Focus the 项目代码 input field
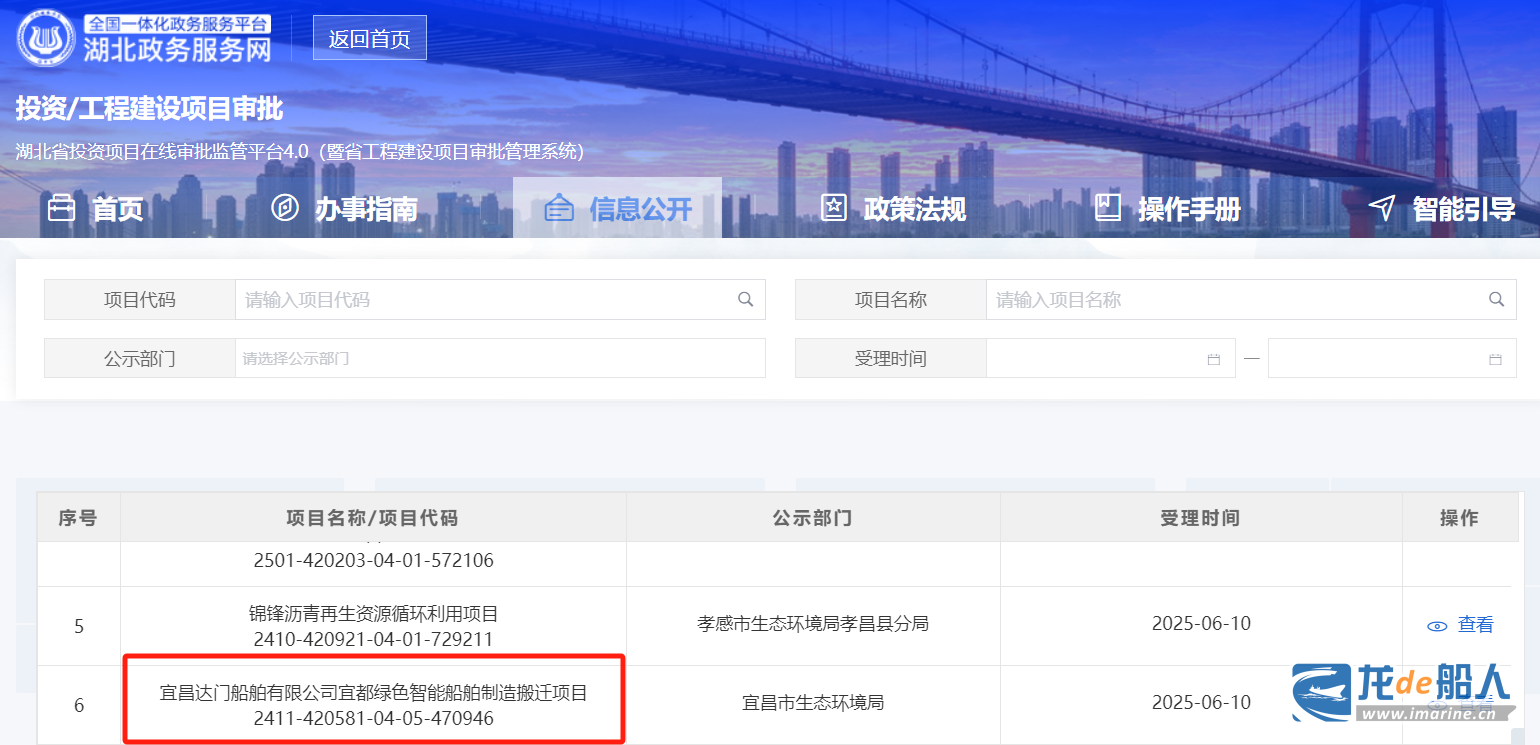 pos(485,299)
